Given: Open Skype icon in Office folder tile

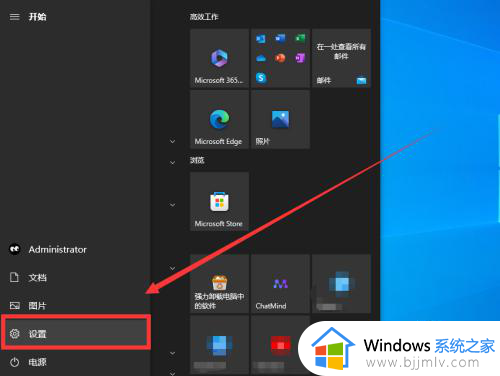Looking at the screenshot, I should tap(261, 78).
